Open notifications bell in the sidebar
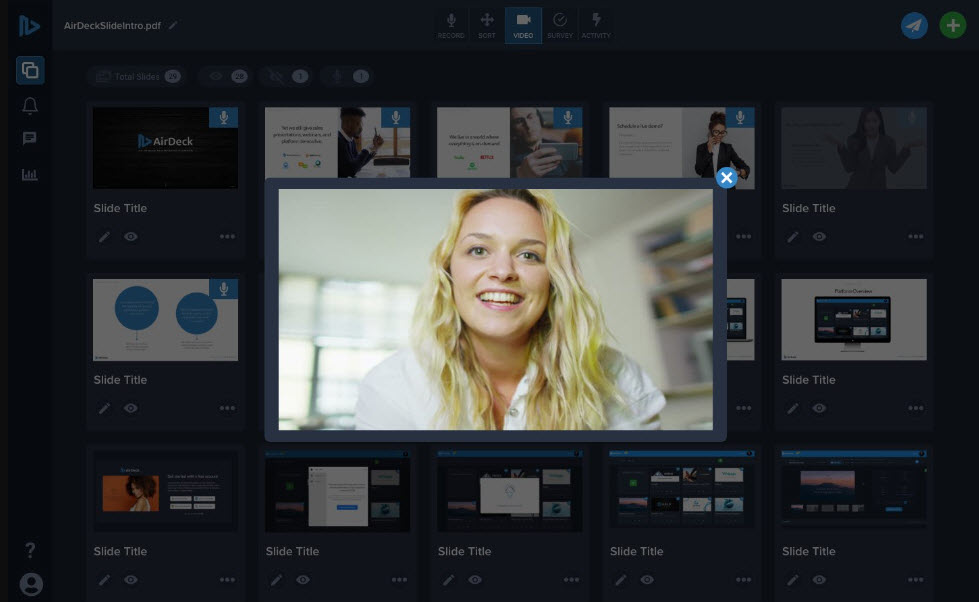Screen dimensions: 979x602 [30, 106]
